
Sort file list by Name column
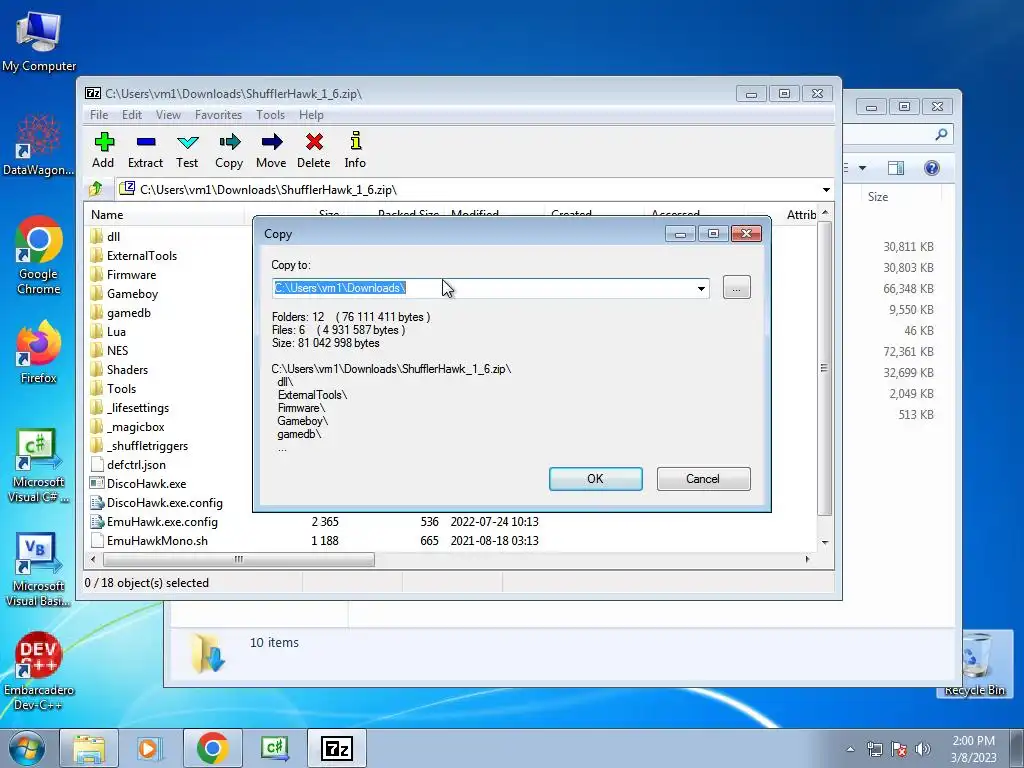point(164,215)
